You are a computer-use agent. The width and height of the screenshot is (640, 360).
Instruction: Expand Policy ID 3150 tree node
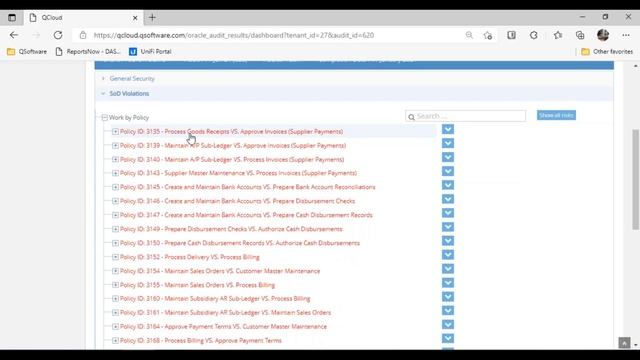(x=115, y=243)
